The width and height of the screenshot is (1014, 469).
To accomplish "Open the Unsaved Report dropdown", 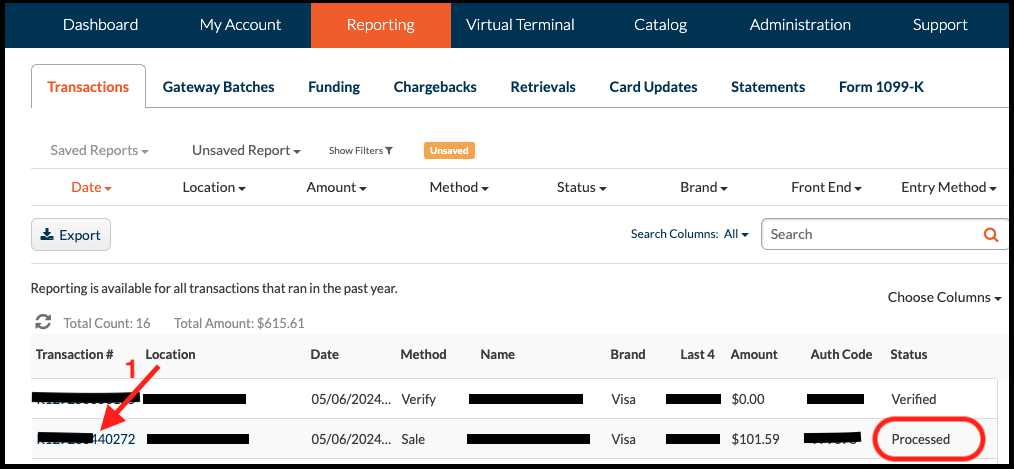I will 246,151.
